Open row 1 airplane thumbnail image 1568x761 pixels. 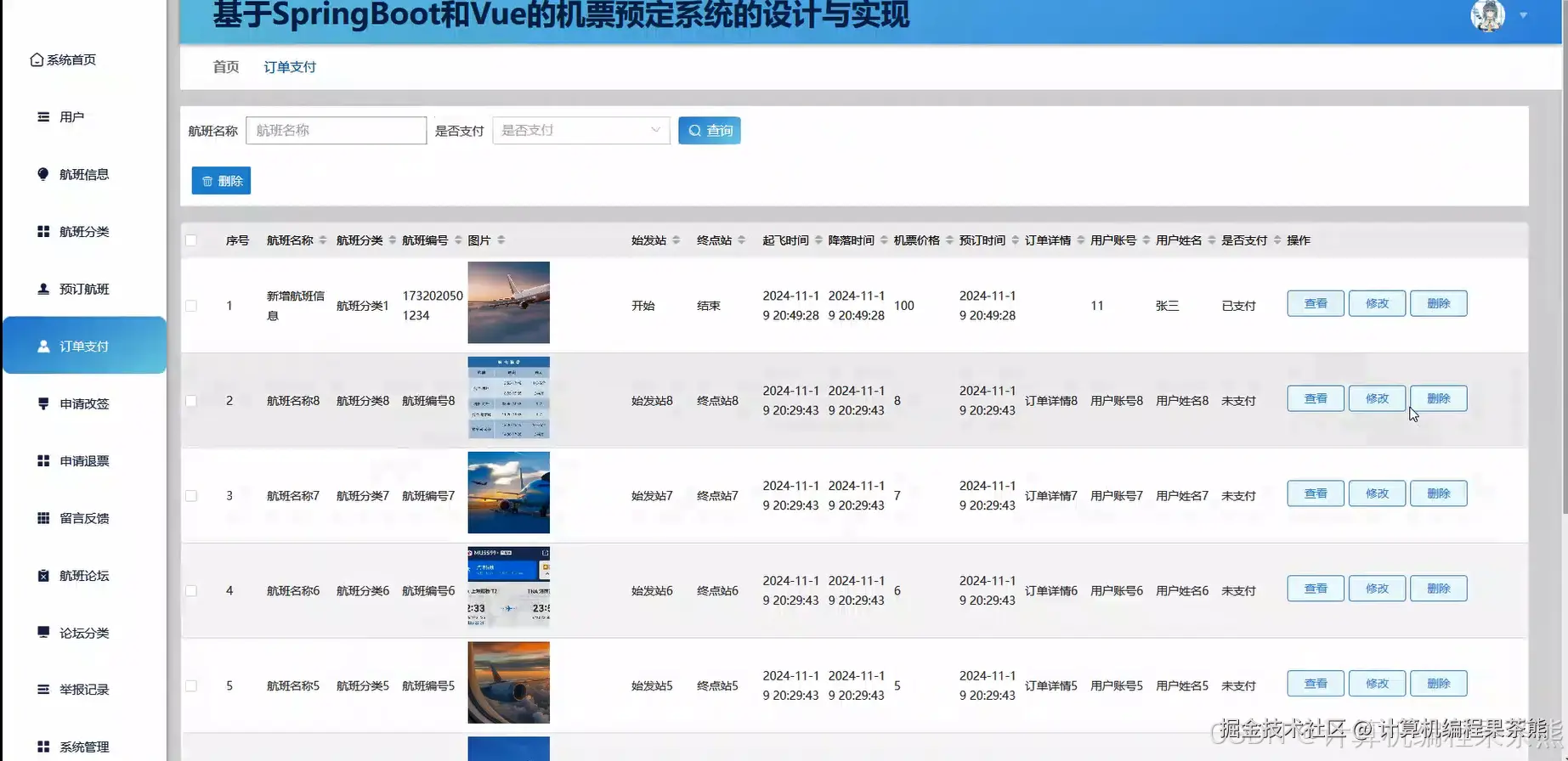click(508, 302)
